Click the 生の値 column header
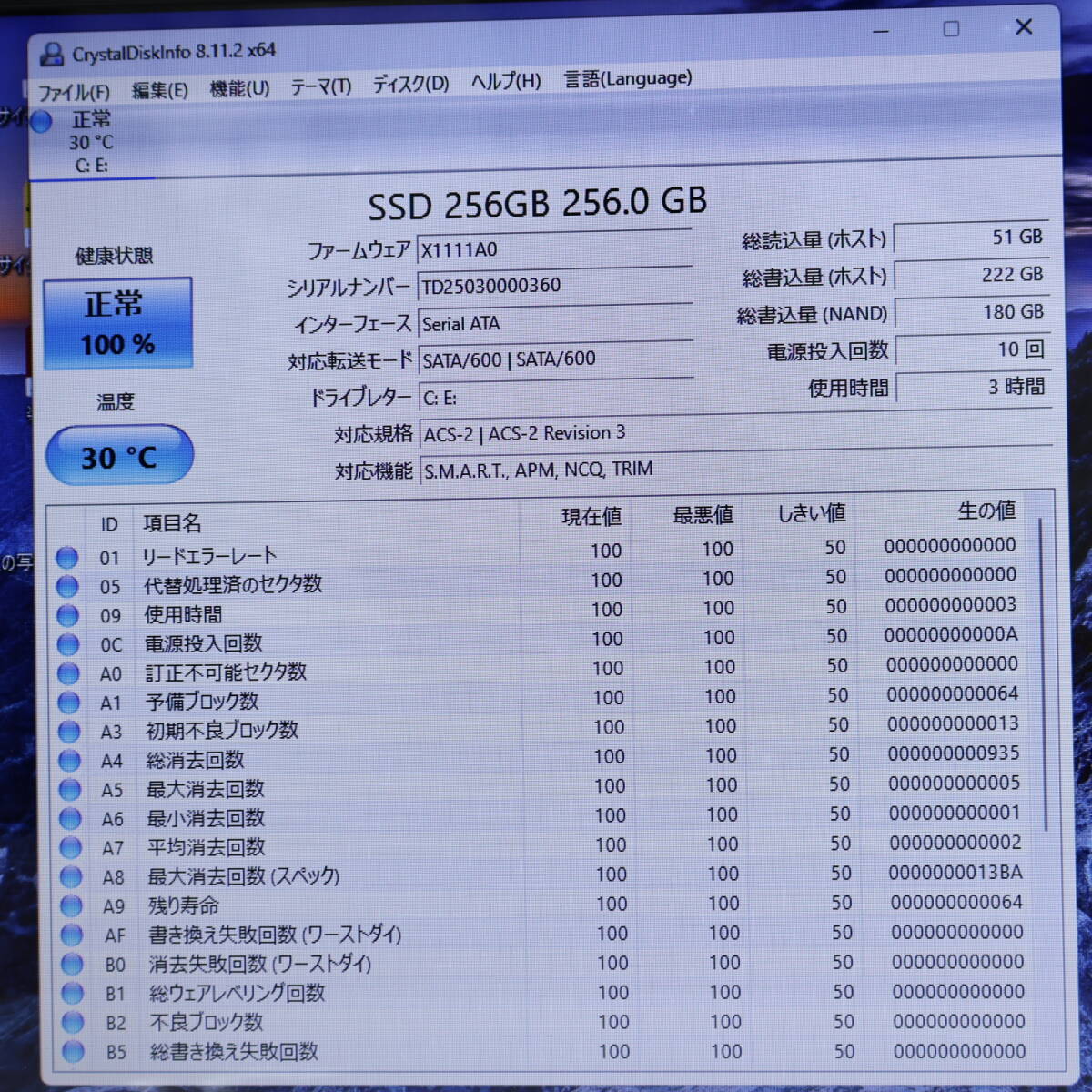The height and width of the screenshot is (1092, 1092). pos(986,511)
